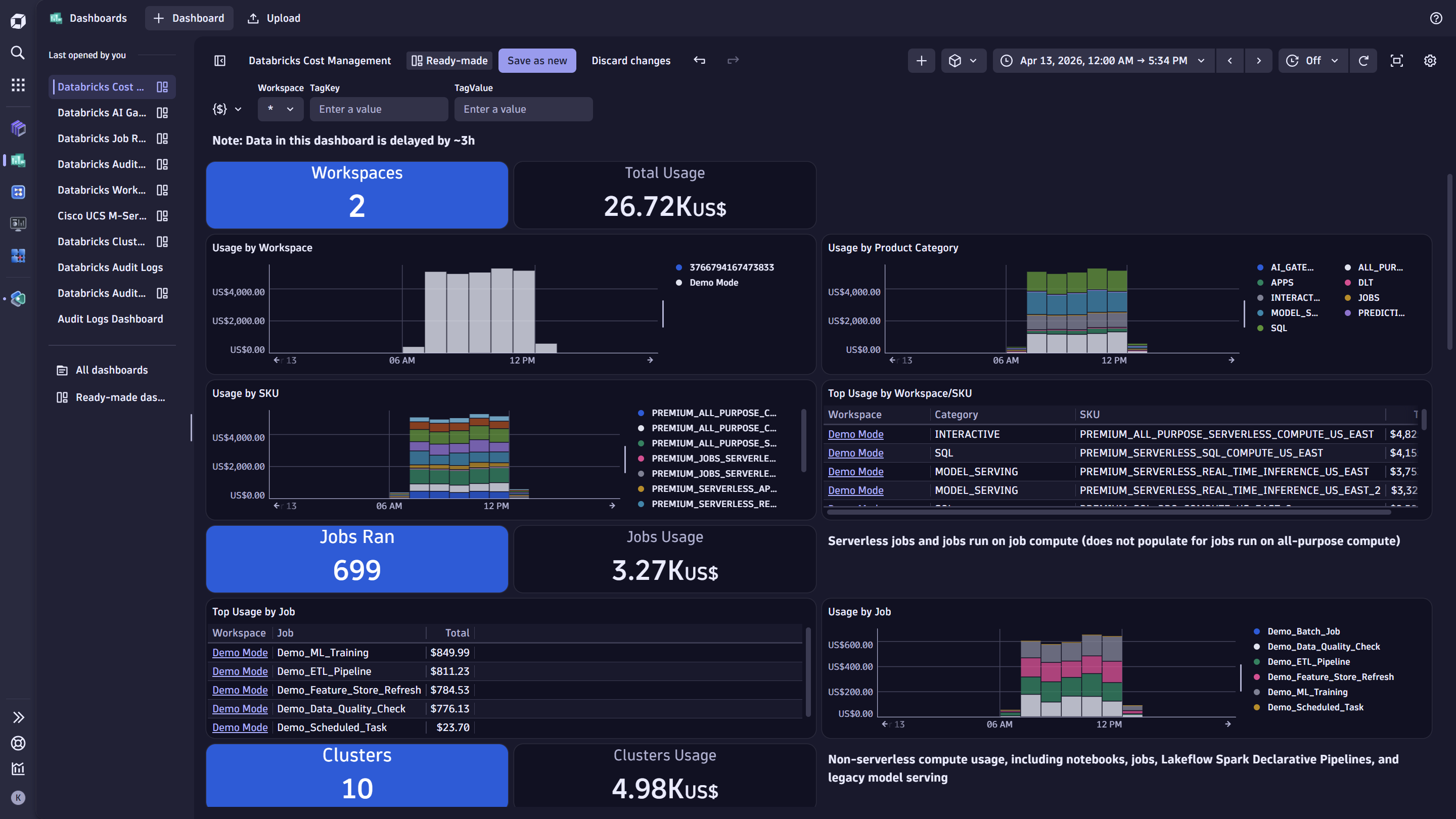The image size is (1456, 819).
Task: Toggle the panel layout icon beside dashboard title
Action: [220, 61]
